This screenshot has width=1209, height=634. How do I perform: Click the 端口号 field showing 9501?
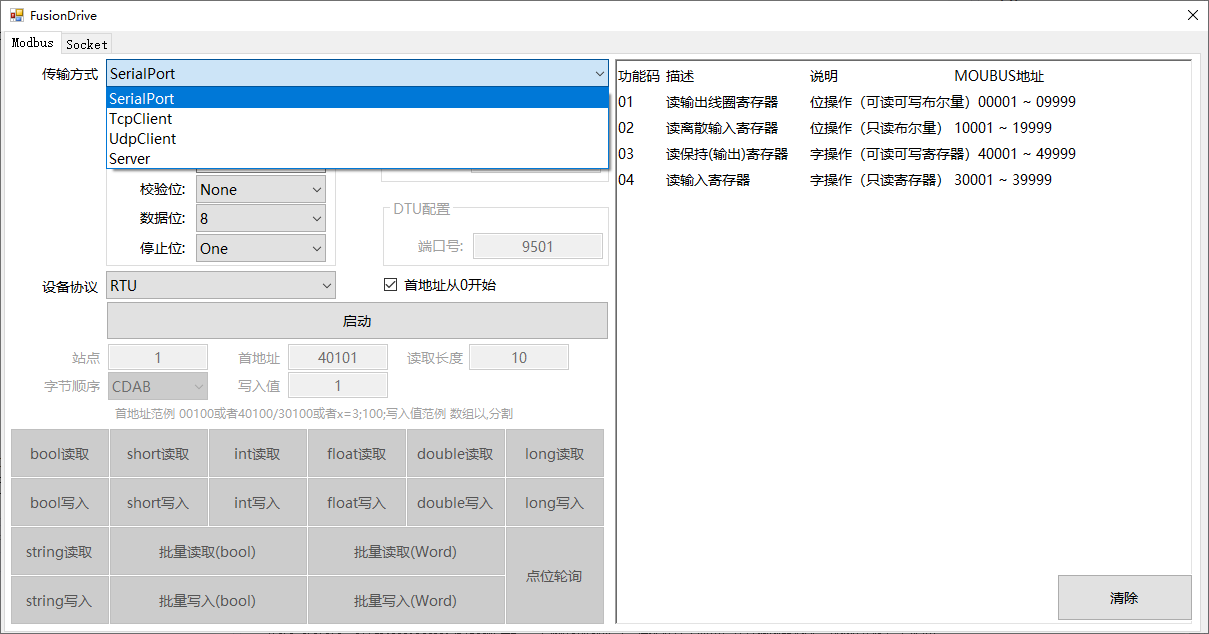pyautogui.click(x=538, y=246)
